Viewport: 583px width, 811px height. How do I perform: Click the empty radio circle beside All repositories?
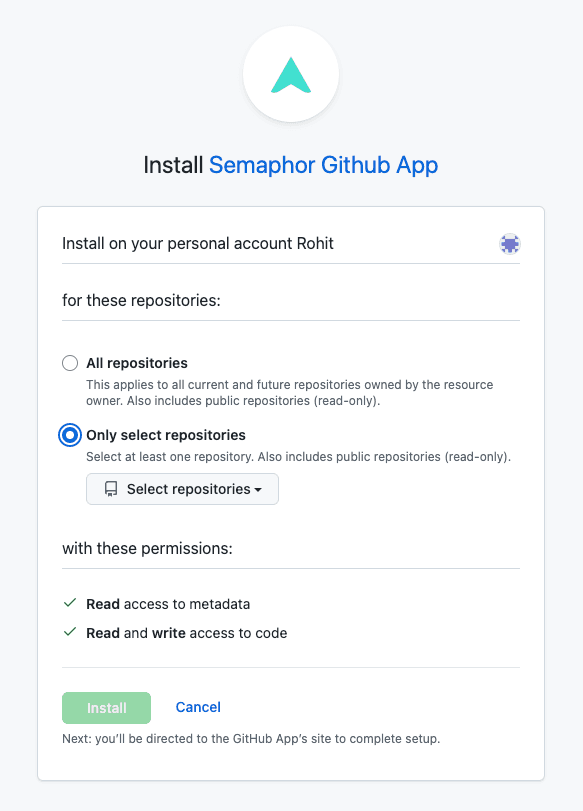pyautogui.click(x=69, y=363)
